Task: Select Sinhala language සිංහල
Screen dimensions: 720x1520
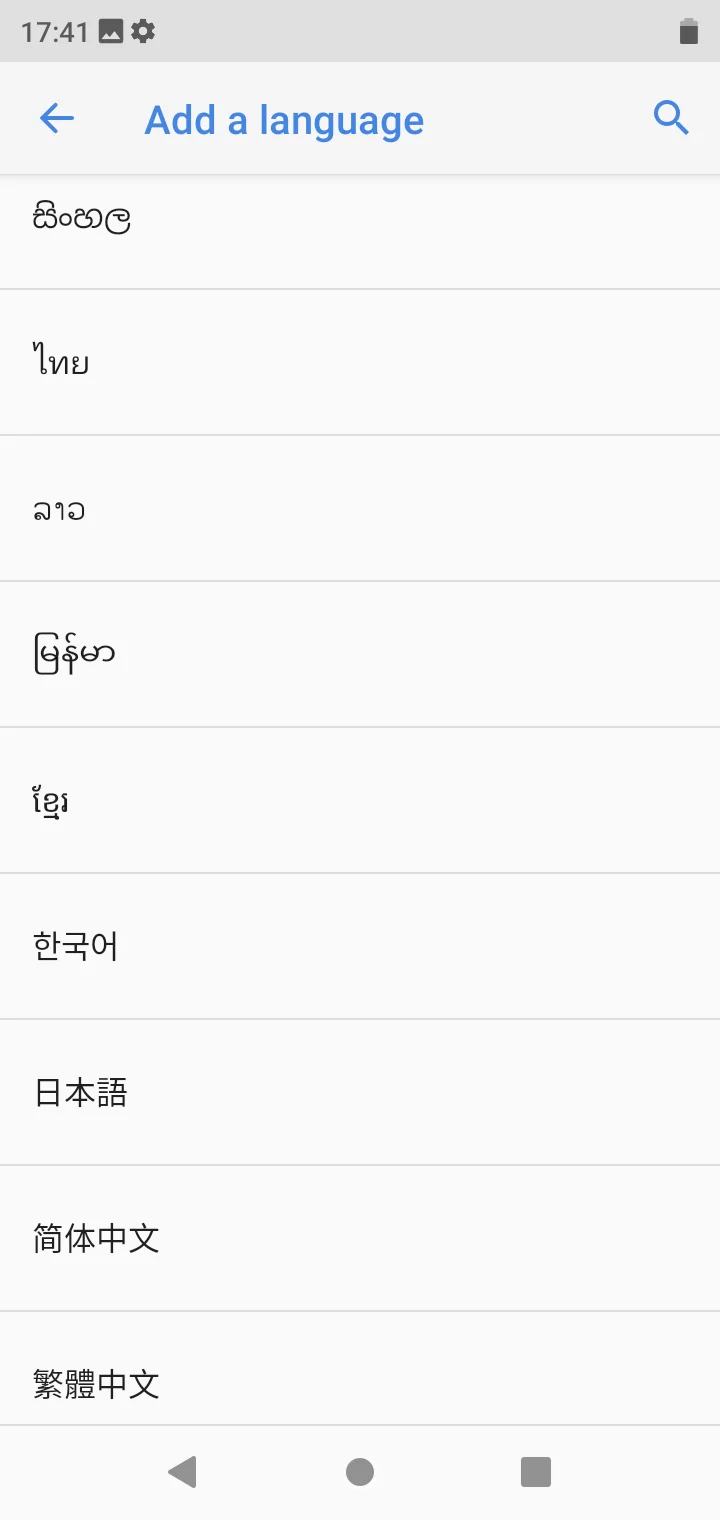Action: 360,232
